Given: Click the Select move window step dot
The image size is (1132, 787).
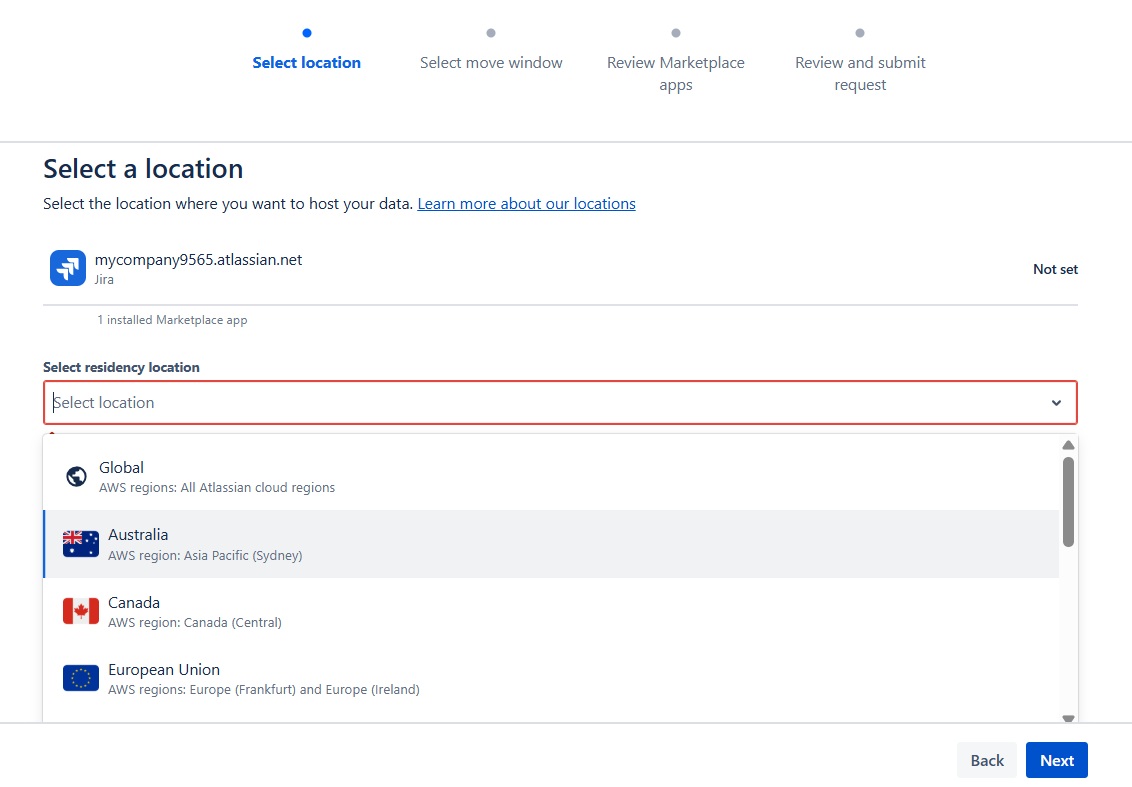Looking at the screenshot, I should (x=491, y=33).
